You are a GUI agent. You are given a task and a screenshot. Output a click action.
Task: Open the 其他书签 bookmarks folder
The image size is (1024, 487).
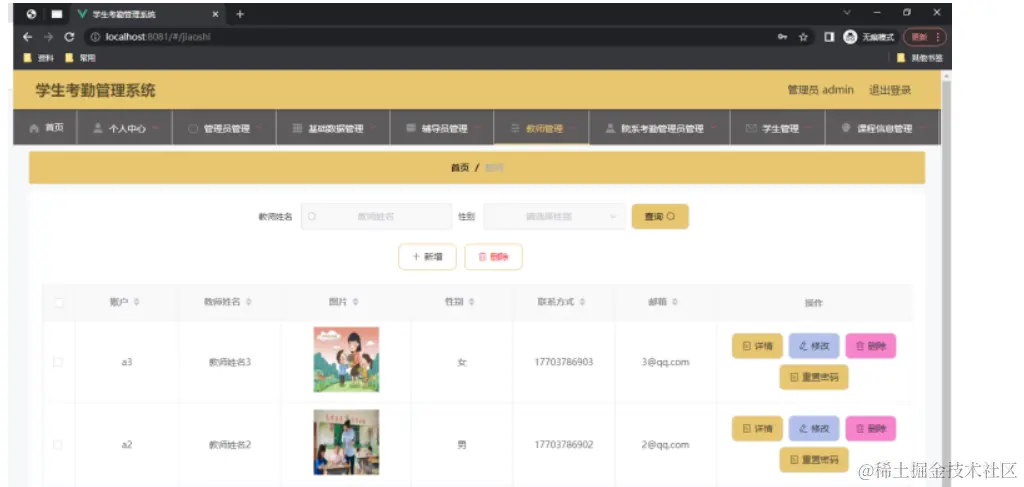tap(920, 58)
